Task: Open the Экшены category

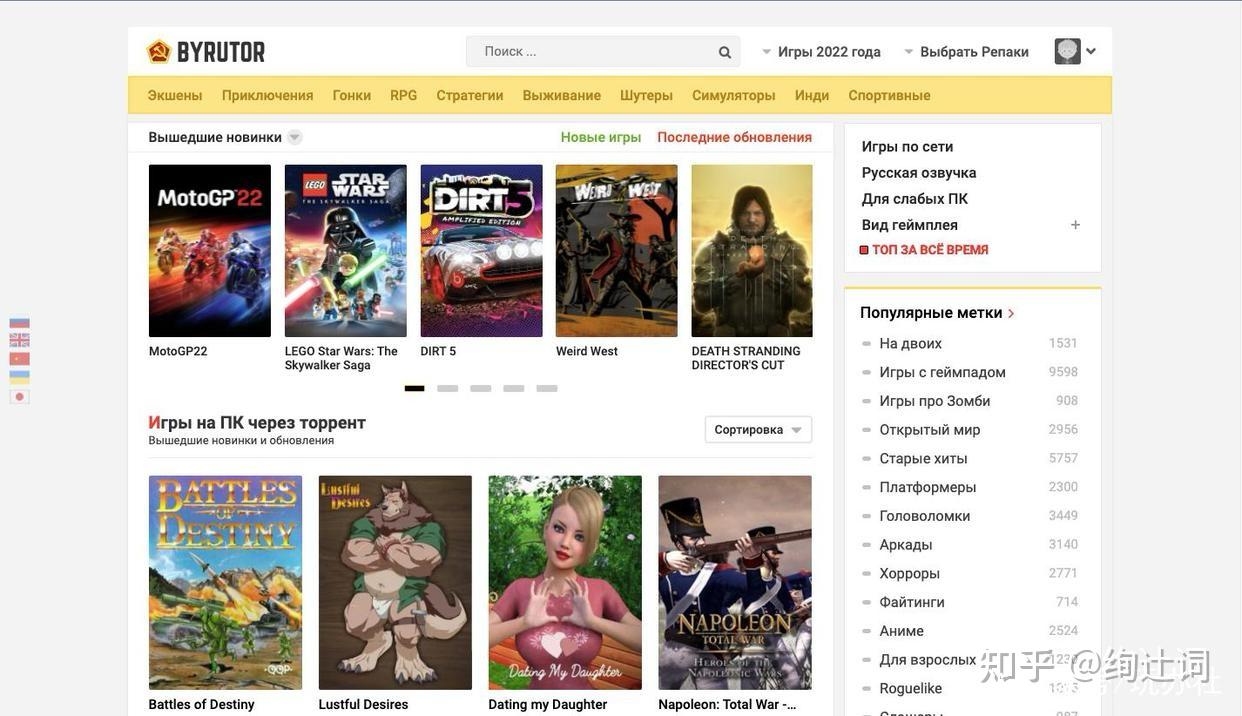Action: pos(175,95)
